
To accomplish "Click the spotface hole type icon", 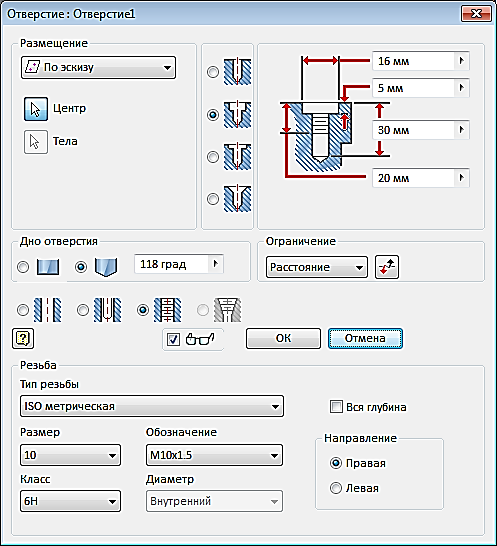I will click(x=237, y=156).
